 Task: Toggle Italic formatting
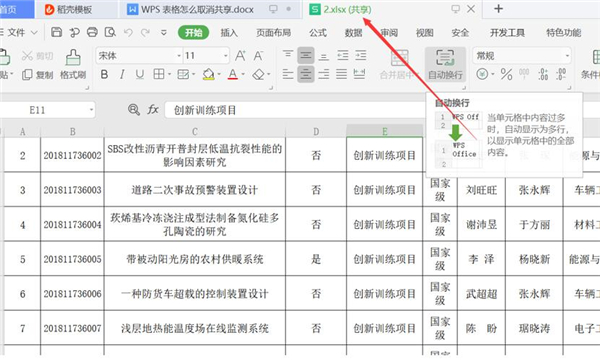click(x=122, y=74)
